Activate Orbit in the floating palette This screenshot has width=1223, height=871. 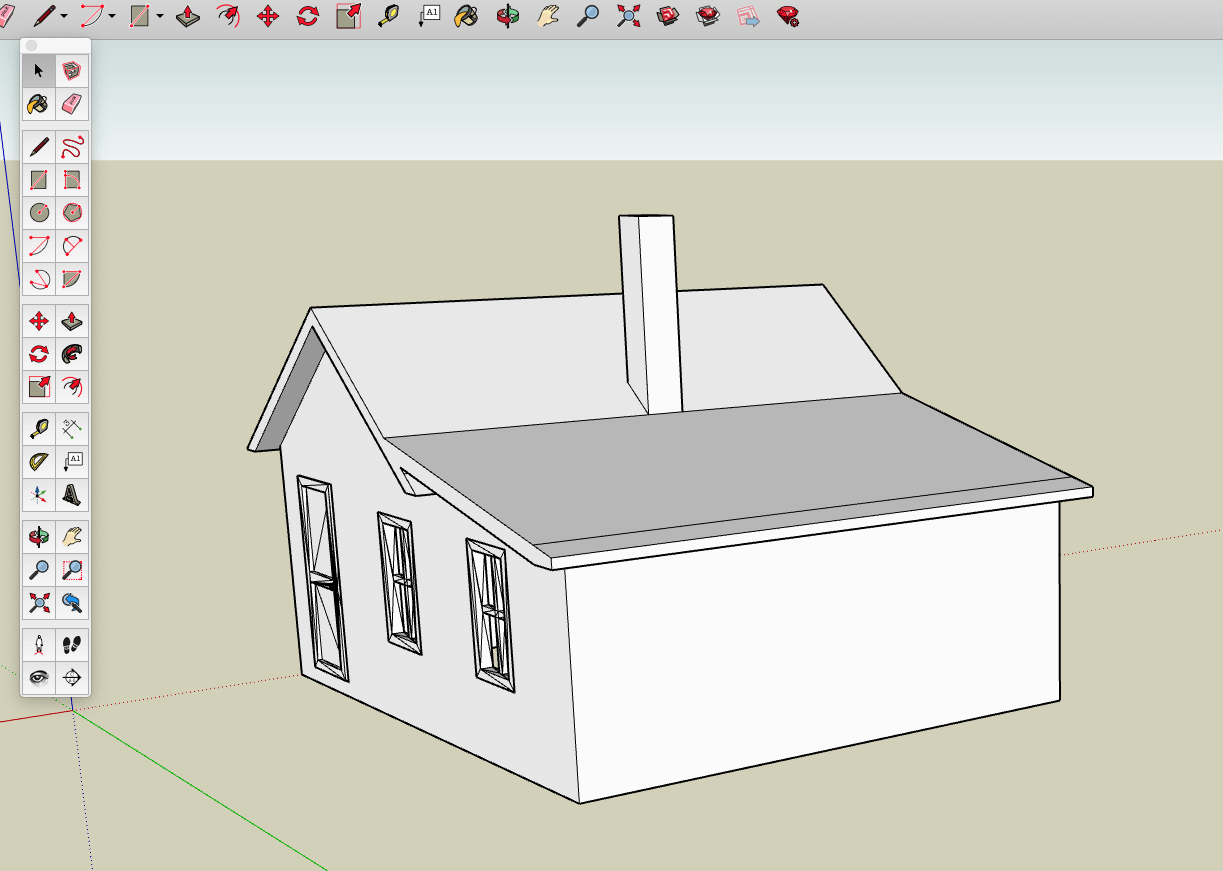coord(39,537)
